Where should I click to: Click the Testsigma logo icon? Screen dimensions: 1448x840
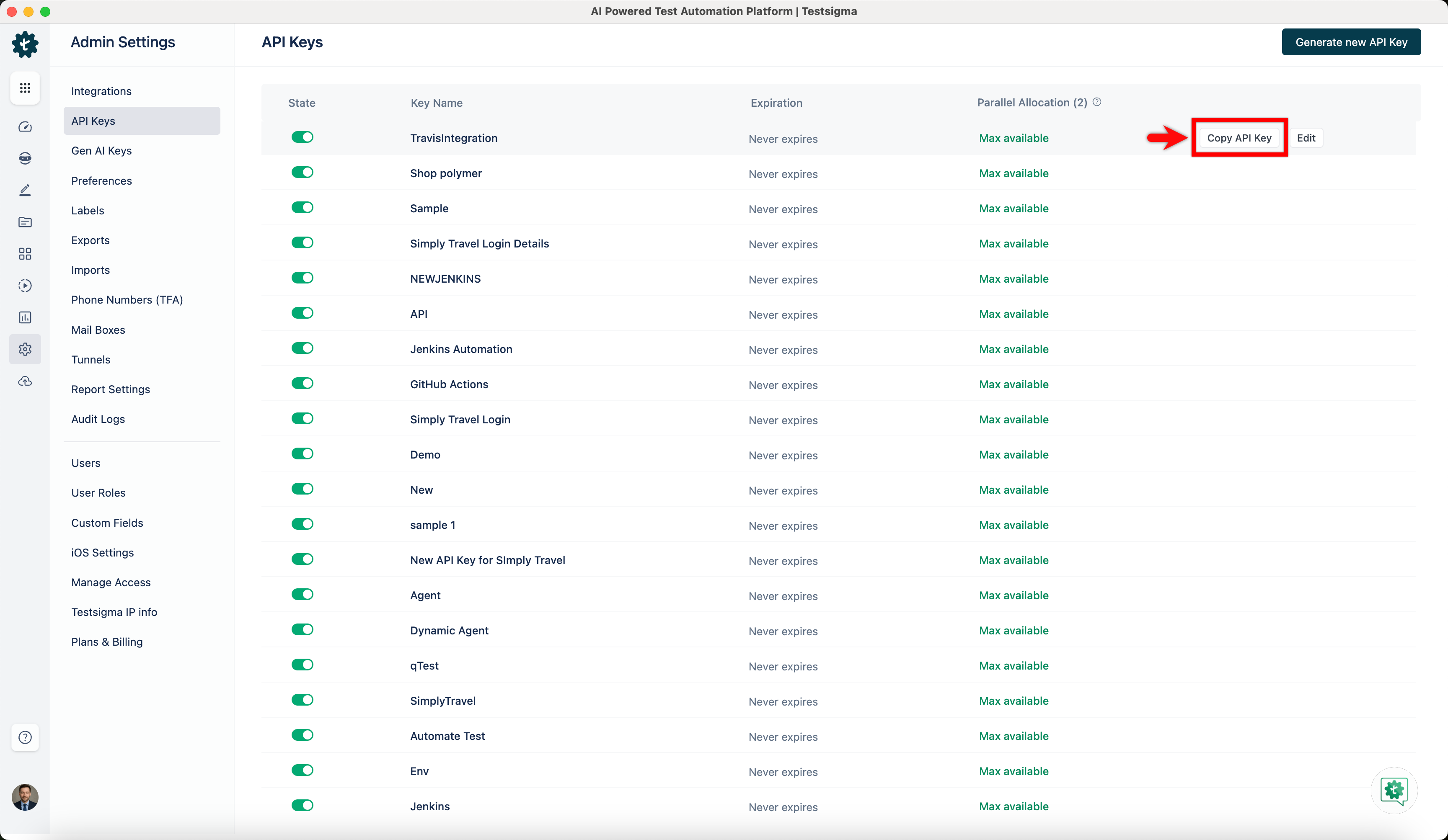pyautogui.click(x=25, y=44)
